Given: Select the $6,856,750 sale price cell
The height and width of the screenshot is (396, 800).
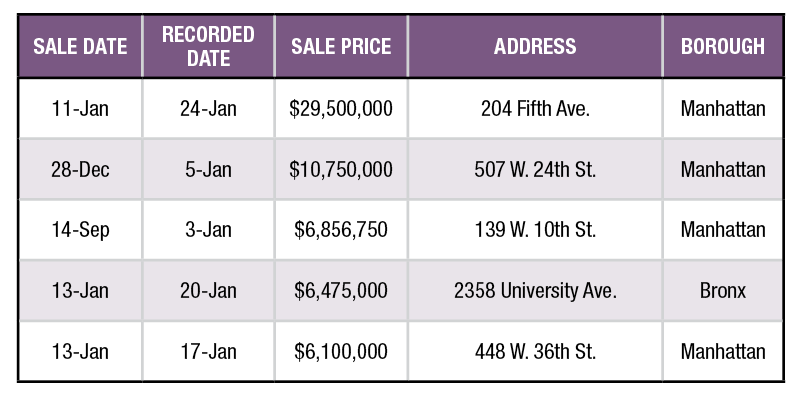Looking at the screenshot, I should coord(341,230).
